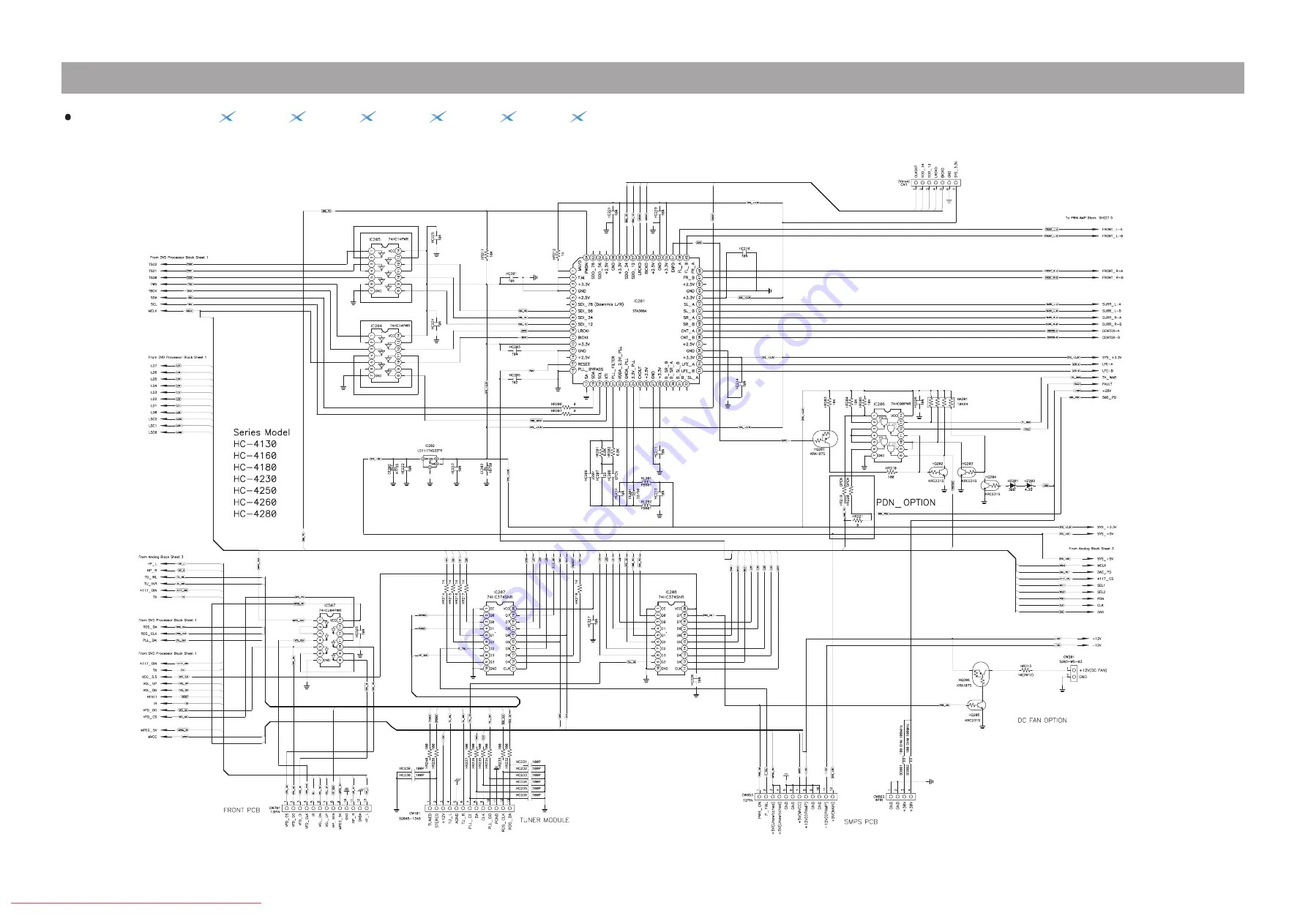This screenshot has height=924, width=1308.
Task: Click the DAC_PD label on right
Action: click(1105, 572)
